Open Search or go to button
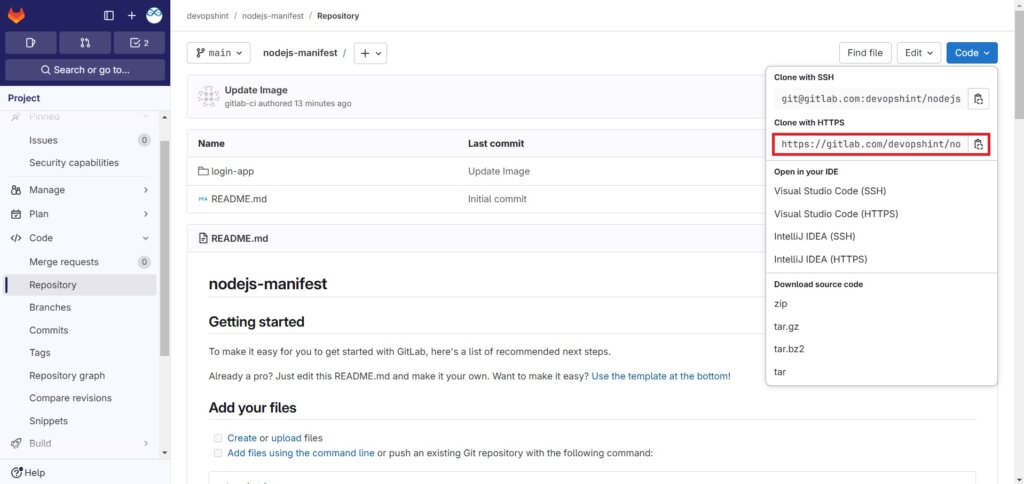Viewport: 1024px width, 484px height. coord(85,70)
